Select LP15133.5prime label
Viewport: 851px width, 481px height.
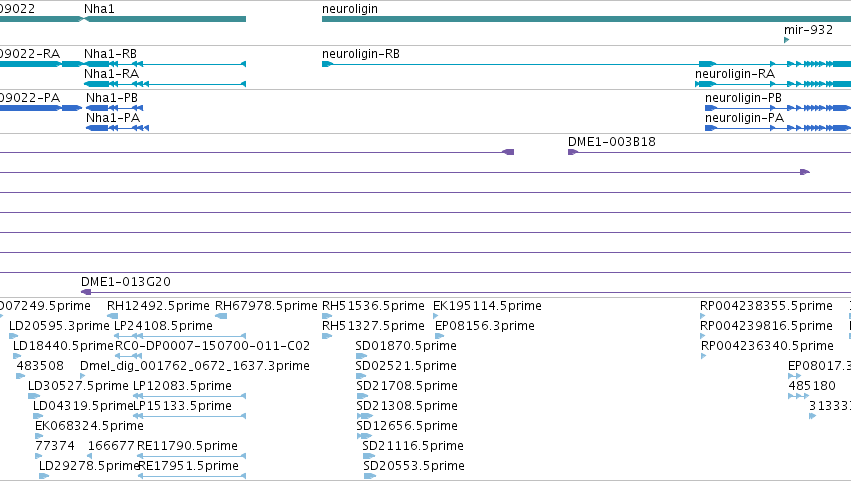pyautogui.click(x=182, y=406)
